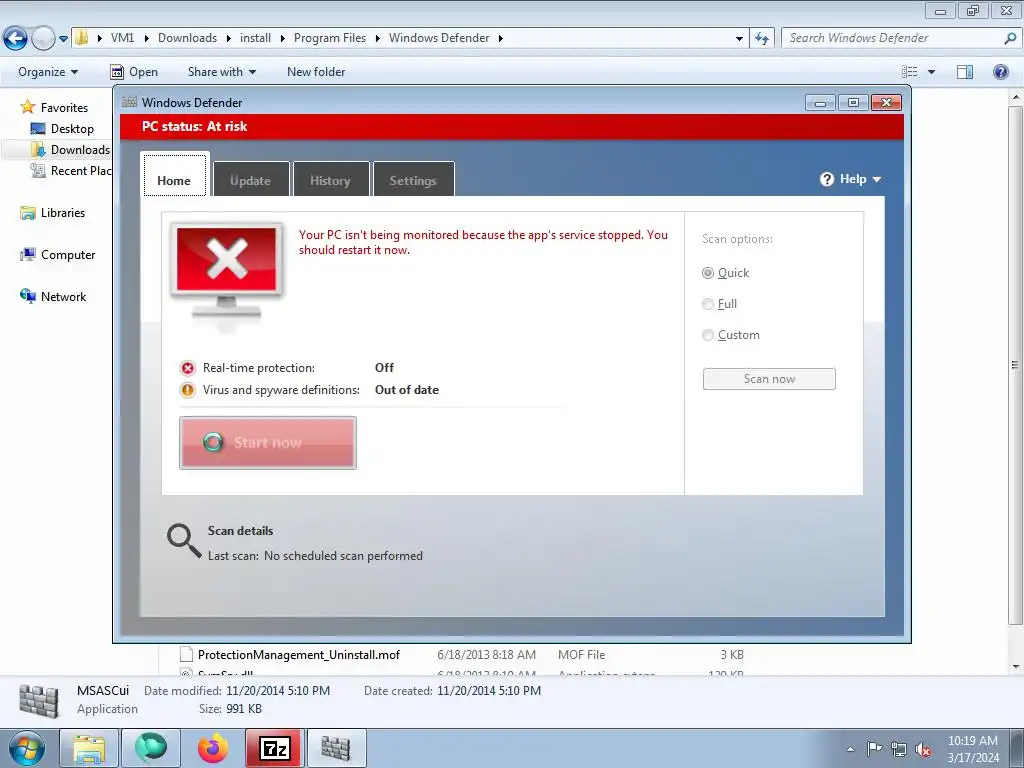This screenshot has width=1024, height=768.
Task: Click VM1 in the address breadcrumb
Action: pyautogui.click(x=122, y=38)
